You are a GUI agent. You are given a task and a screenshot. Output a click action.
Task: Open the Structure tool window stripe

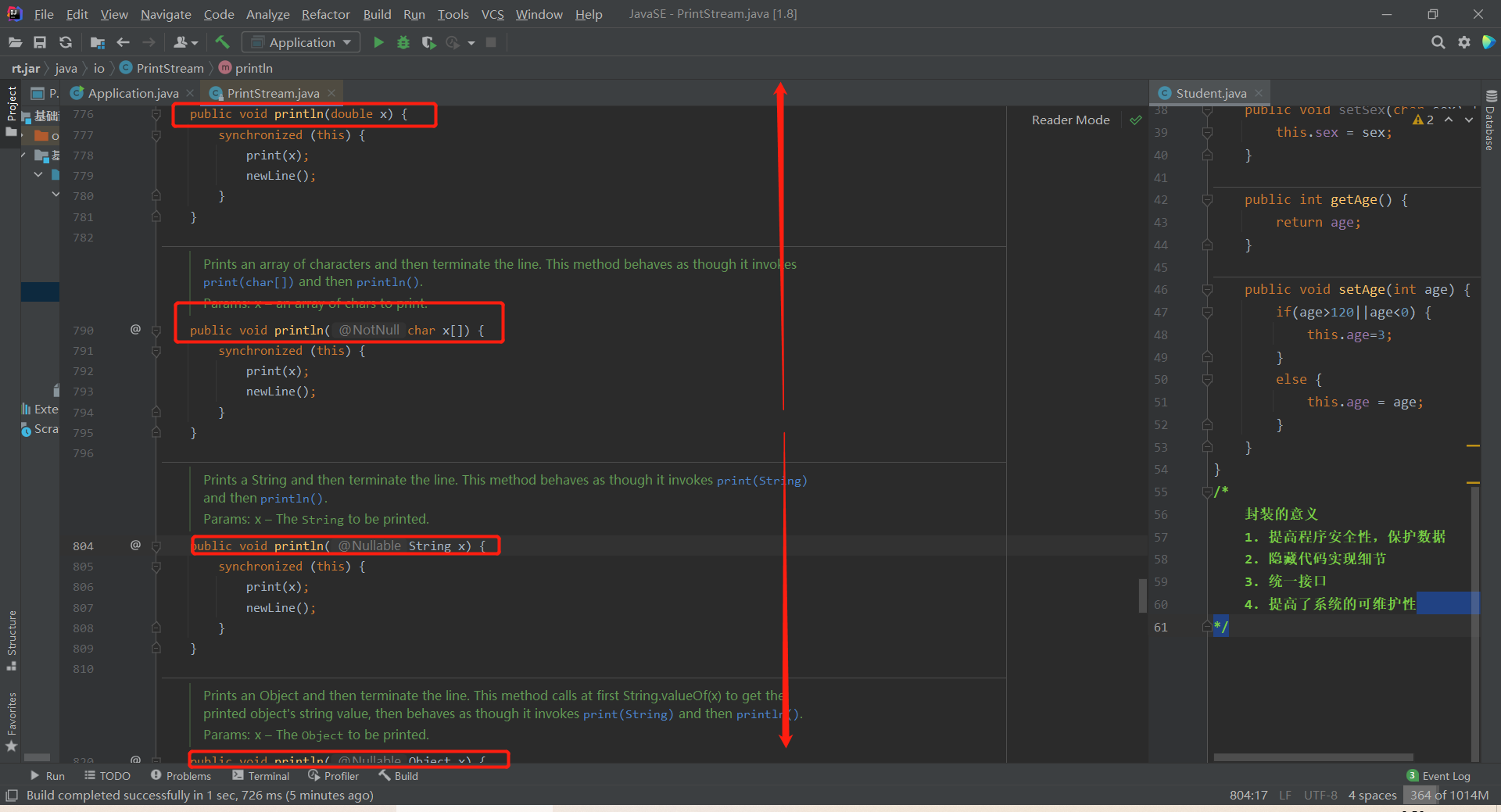[x=12, y=640]
